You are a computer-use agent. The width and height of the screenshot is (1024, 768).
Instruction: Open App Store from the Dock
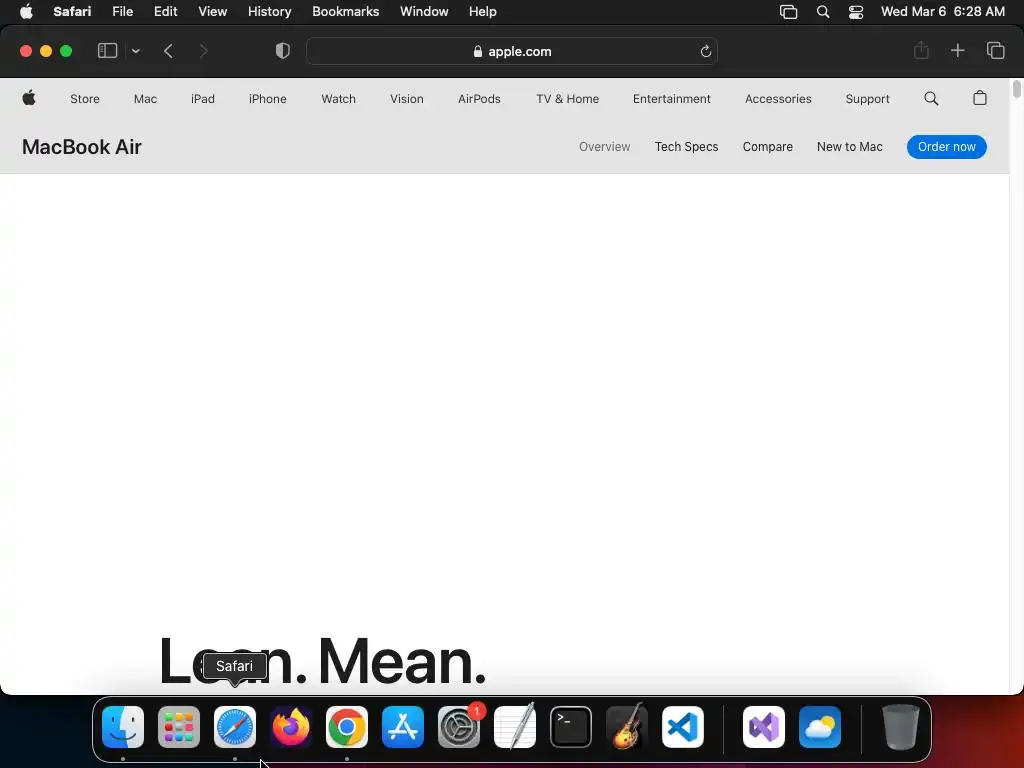click(403, 727)
